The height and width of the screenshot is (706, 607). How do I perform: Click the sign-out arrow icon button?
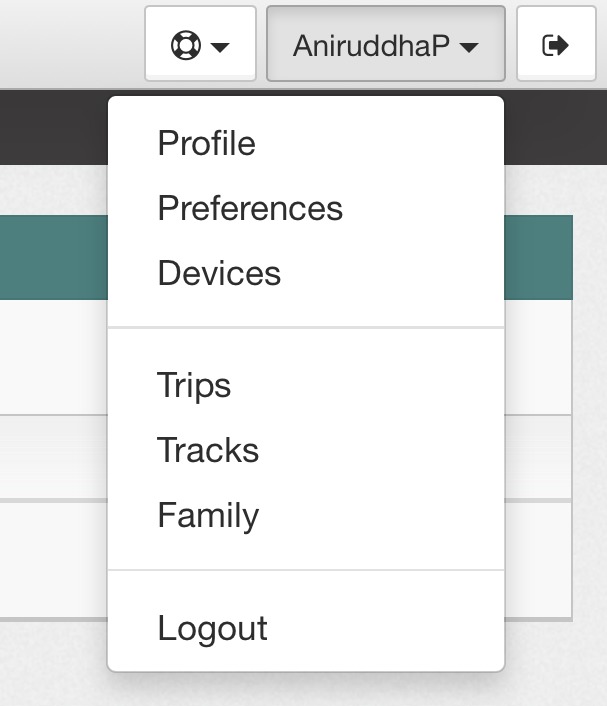pyautogui.click(x=555, y=45)
